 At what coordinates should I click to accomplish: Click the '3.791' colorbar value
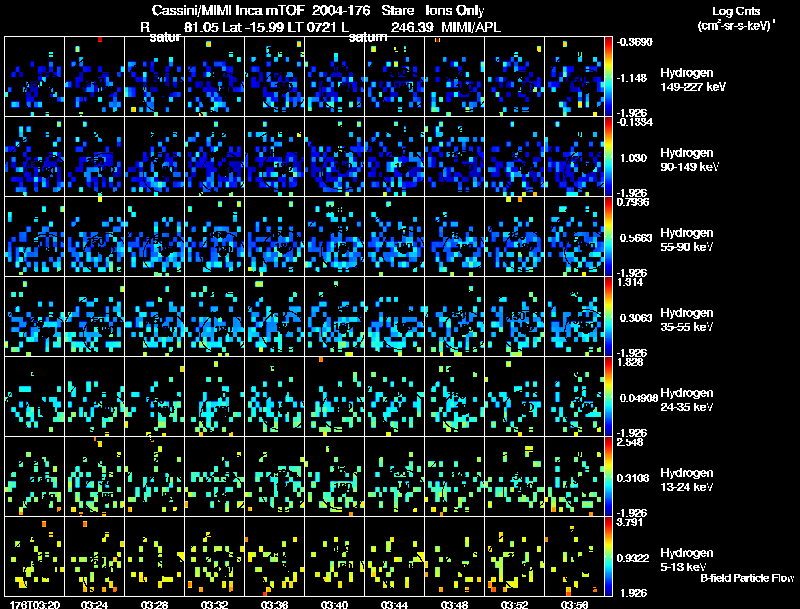click(x=630, y=522)
